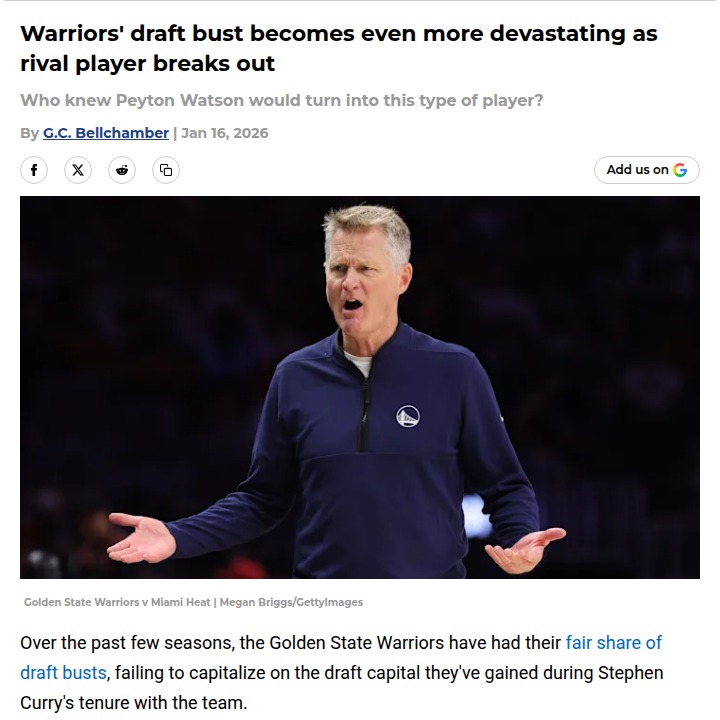720x720 pixels.
Task: Click the Jan 16, 2026 publish date
Action: point(225,133)
